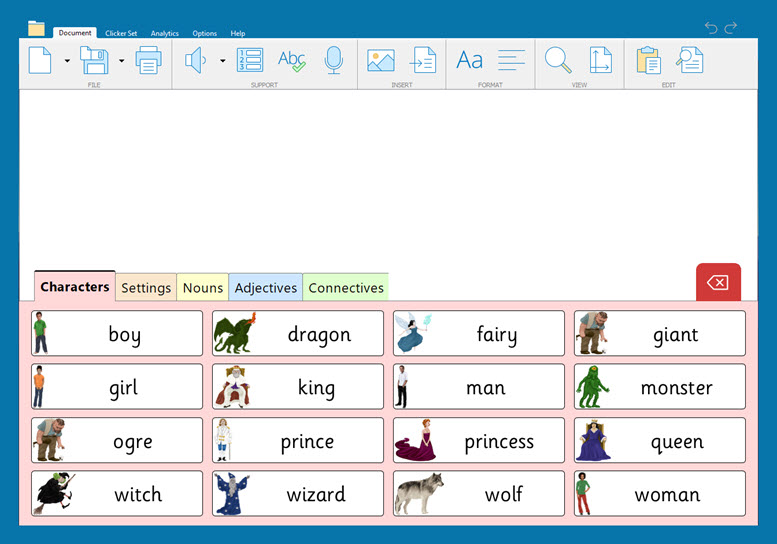777x544 pixels.
Task: Click the microphone voice recording icon
Action: pyautogui.click(x=334, y=61)
